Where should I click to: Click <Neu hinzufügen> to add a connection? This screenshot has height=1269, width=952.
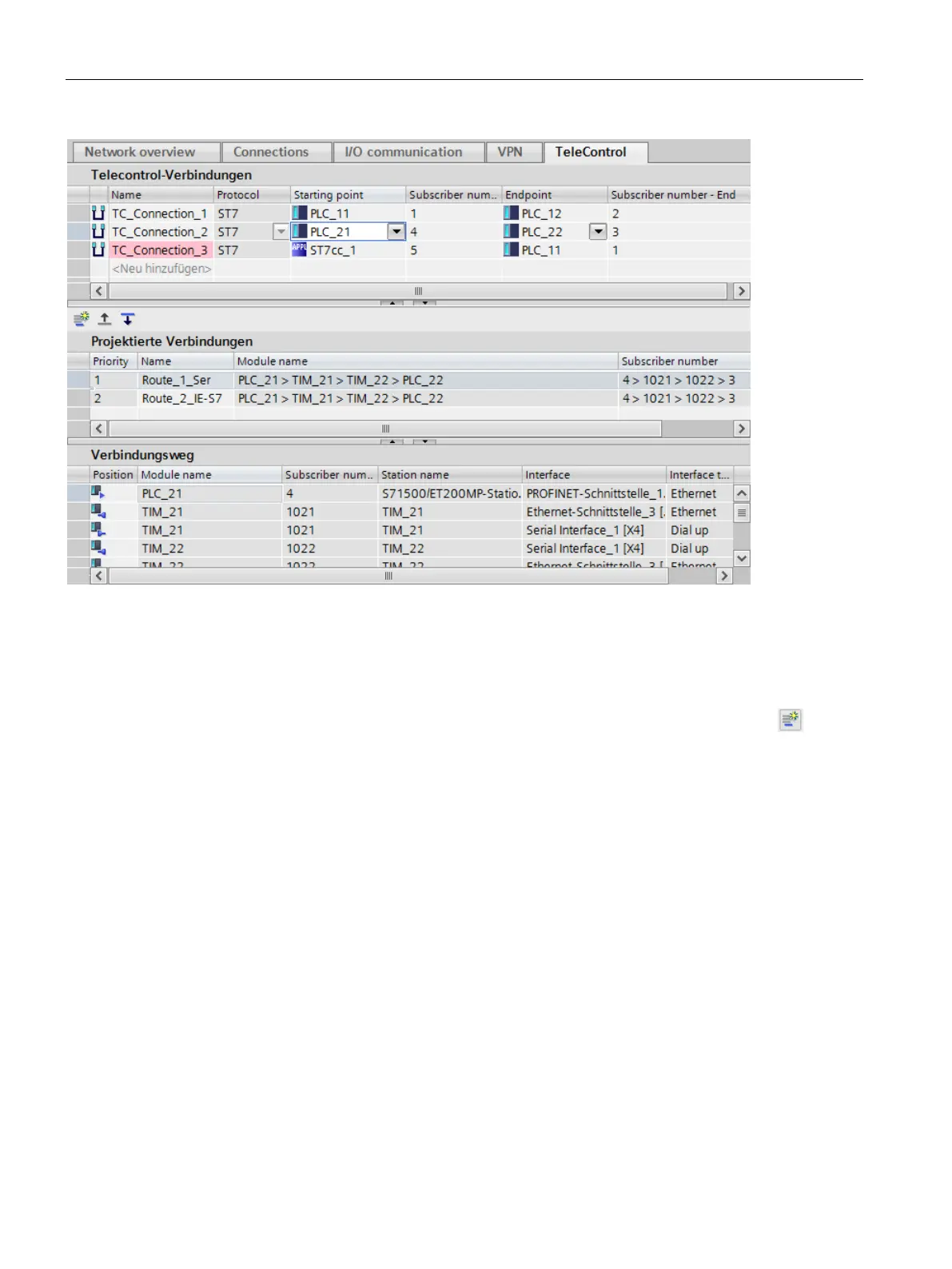click(161, 269)
